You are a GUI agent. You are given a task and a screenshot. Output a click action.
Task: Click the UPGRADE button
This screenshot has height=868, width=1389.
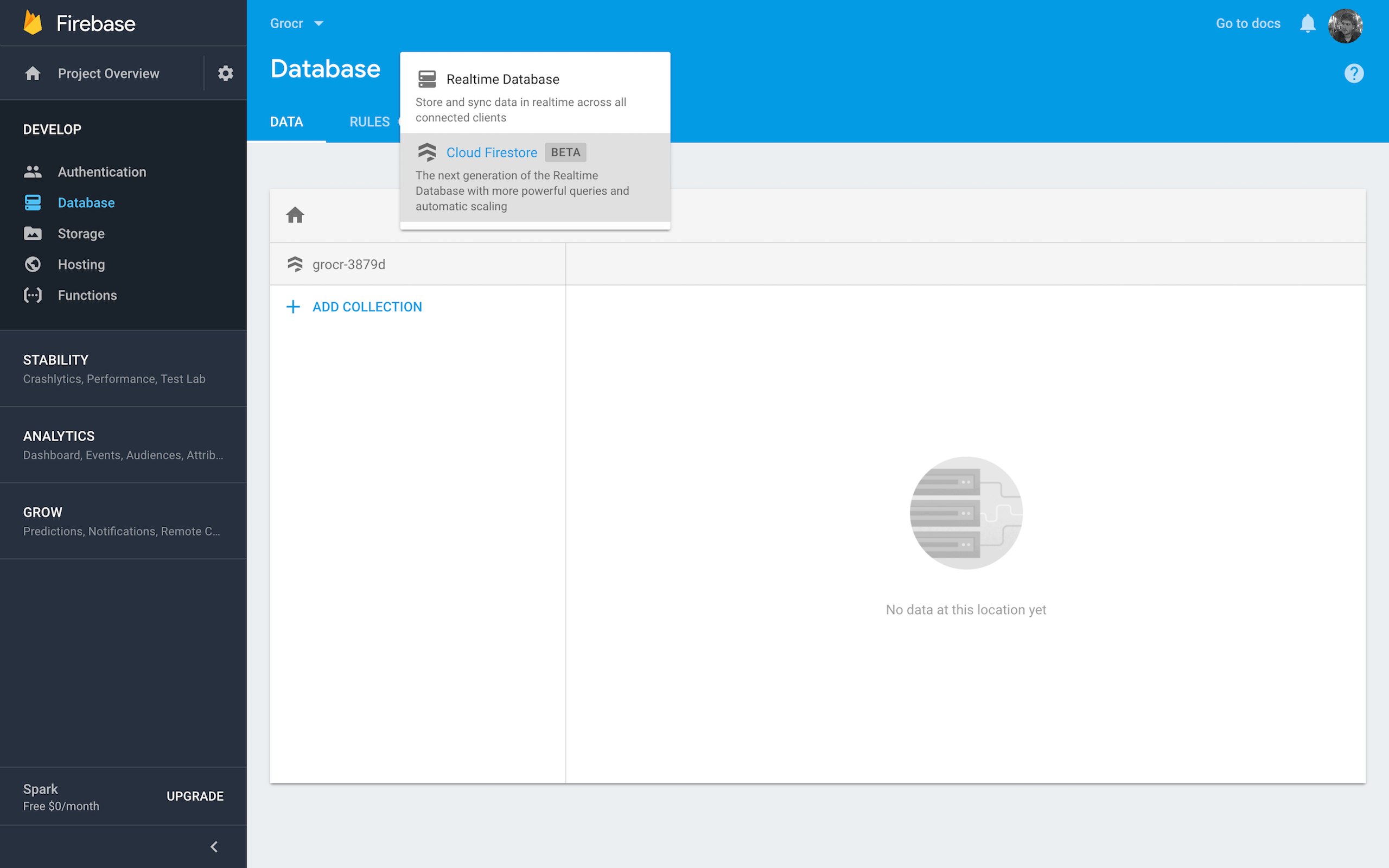tap(195, 796)
